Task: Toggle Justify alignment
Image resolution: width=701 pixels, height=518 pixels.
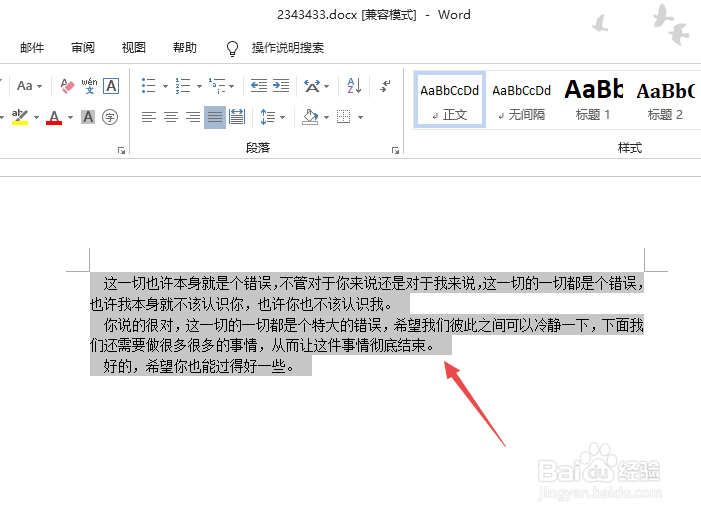Action: pyautogui.click(x=215, y=118)
